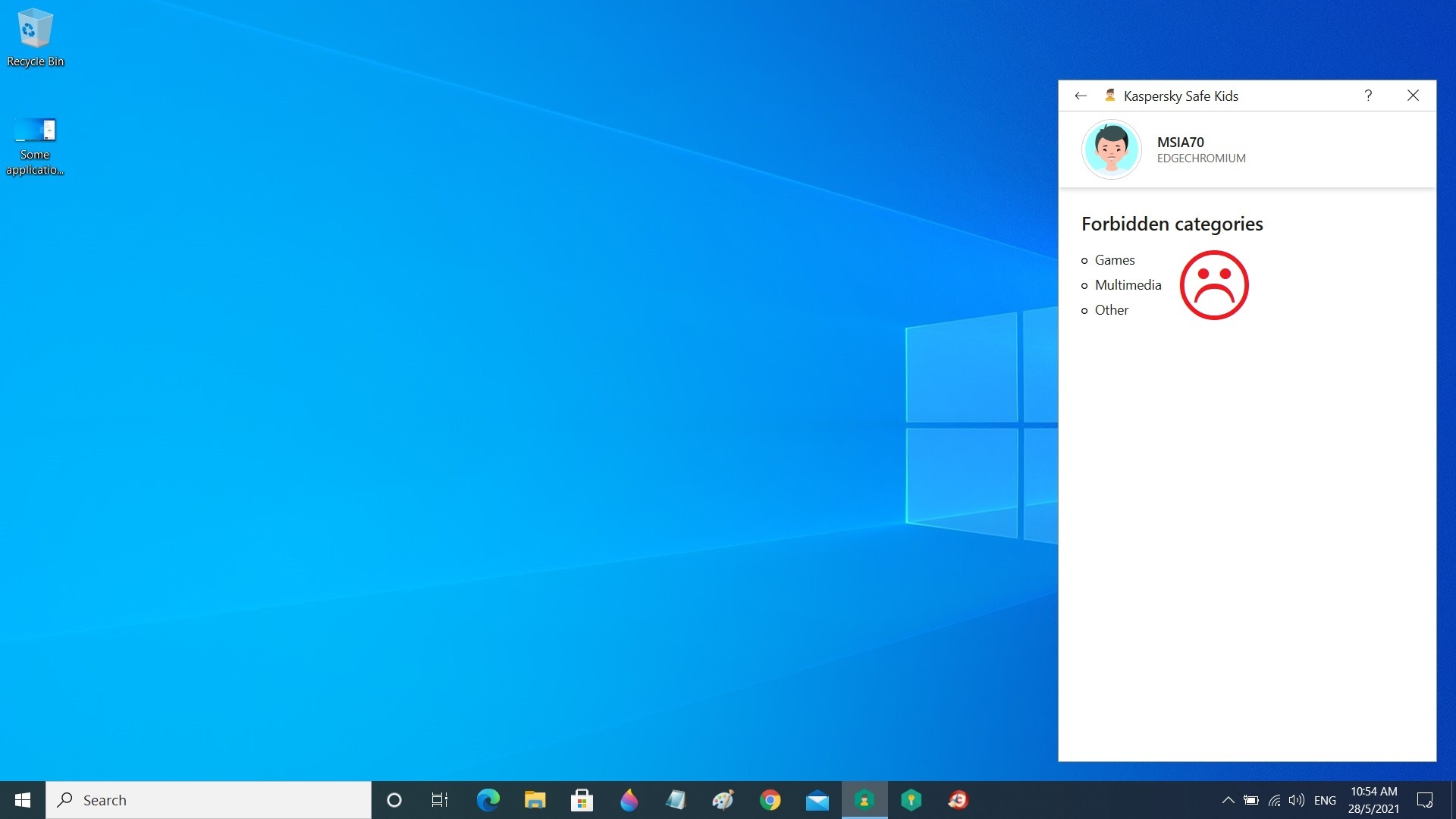The image size is (1456, 819).
Task: Open Kaspersky Password Manager taskbar icon
Action: 911,800
